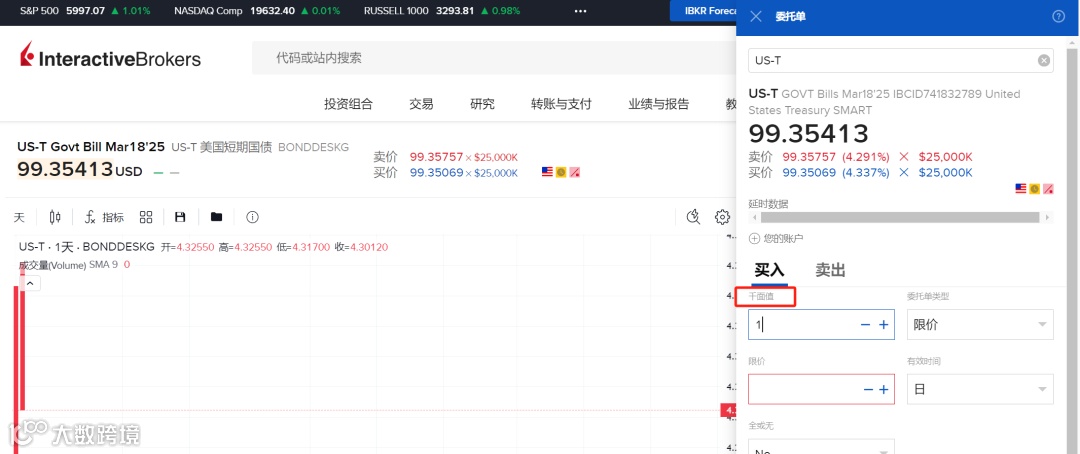Click the RUSSELL 1000 ticker entry
1080x454 pixels.
pos(442,11)
